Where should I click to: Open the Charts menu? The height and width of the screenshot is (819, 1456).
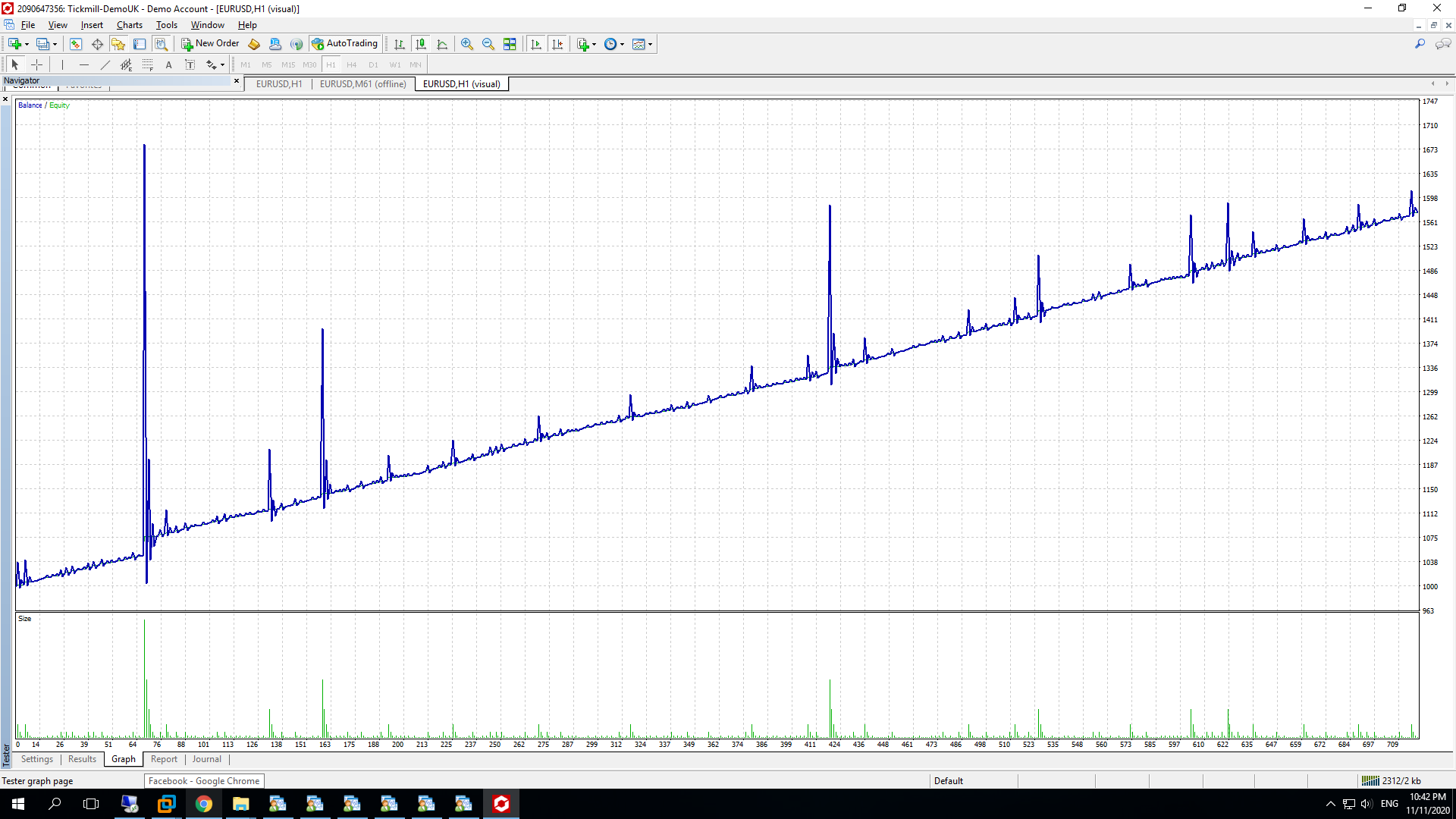[129, 25]
